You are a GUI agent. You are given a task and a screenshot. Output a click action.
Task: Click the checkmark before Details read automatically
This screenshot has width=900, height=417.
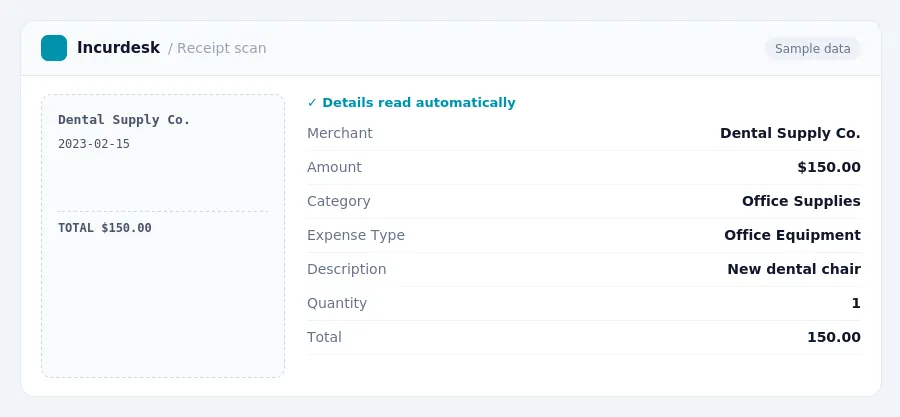pos(312,103)
